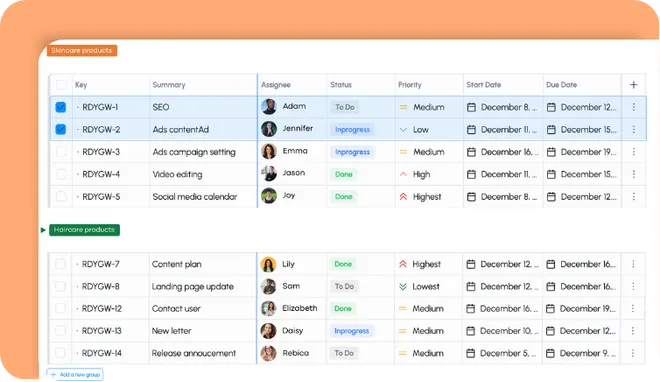This screenshot has width=660, height=382.
Task: Open the RDYGW-3 issue key link
Action: tap(101, 152)
